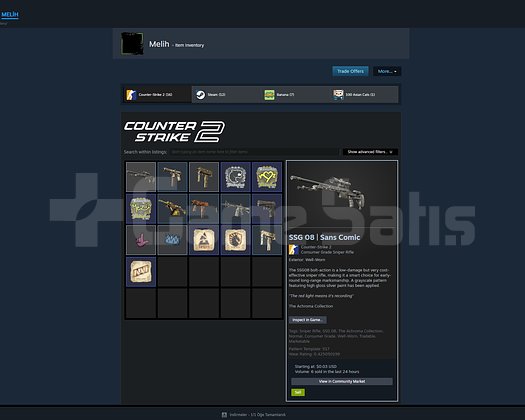Expand Show advanced filters
The height and width of the screenshot is (420, 525).
pos(370,152)
